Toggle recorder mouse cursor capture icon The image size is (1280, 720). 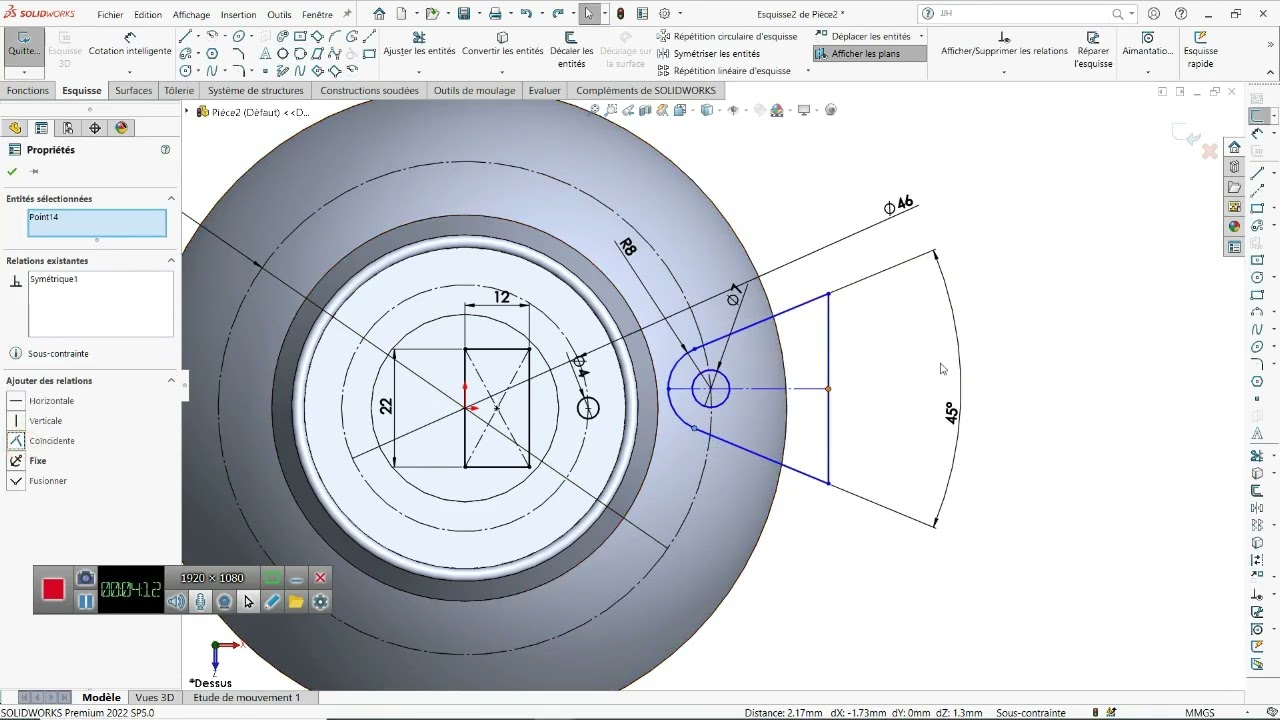coord(248,601)
